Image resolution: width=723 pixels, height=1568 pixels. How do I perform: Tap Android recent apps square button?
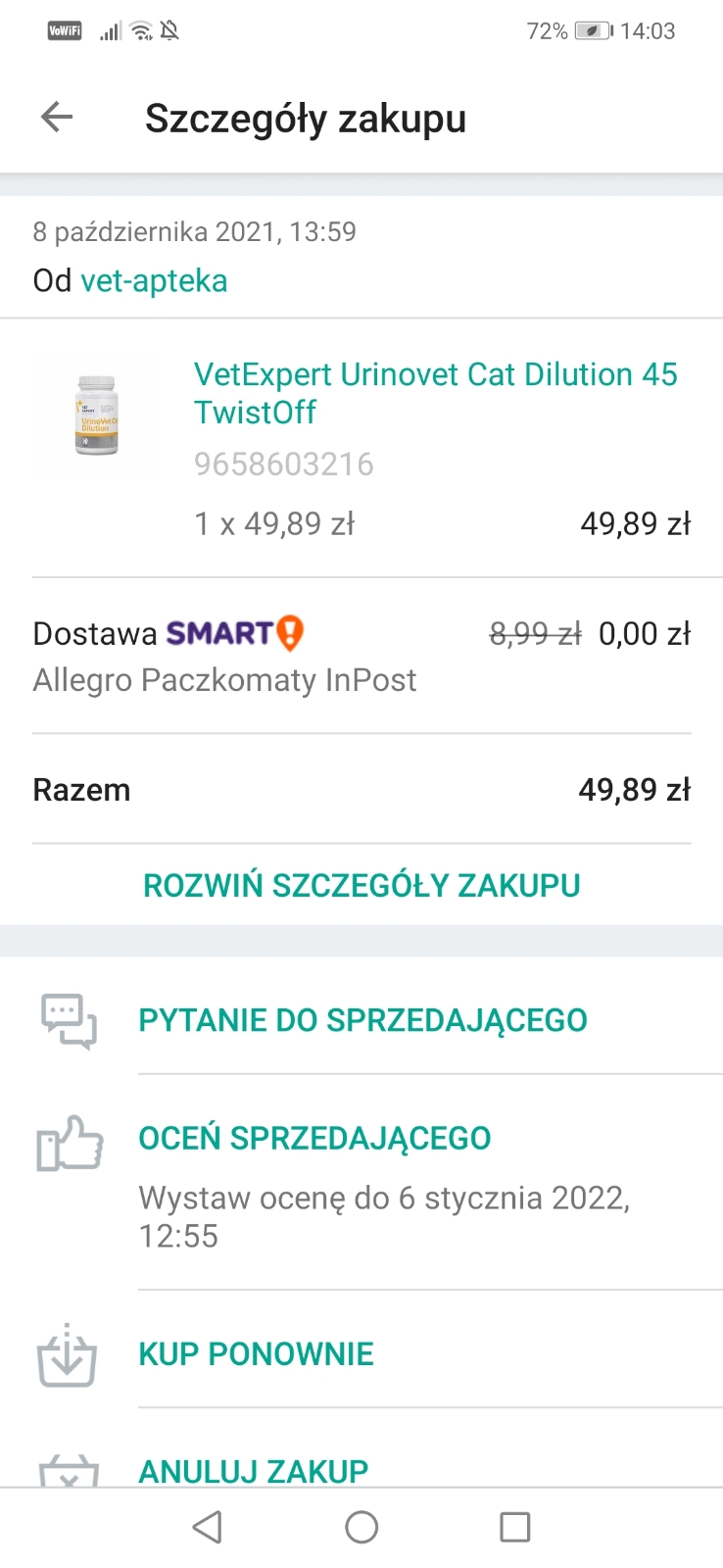[x=515, y=1527]
